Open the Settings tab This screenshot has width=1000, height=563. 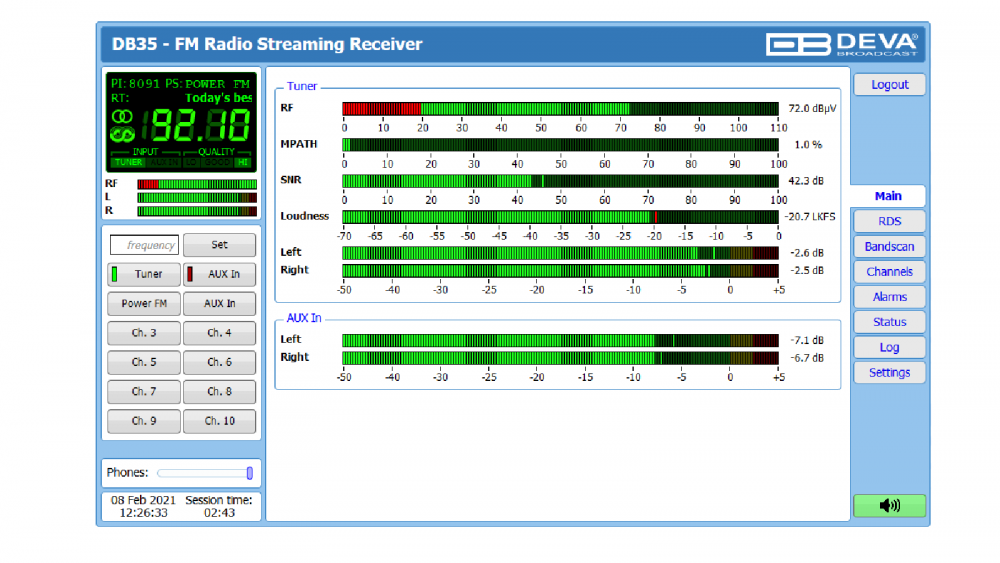(x=889, y=372)
